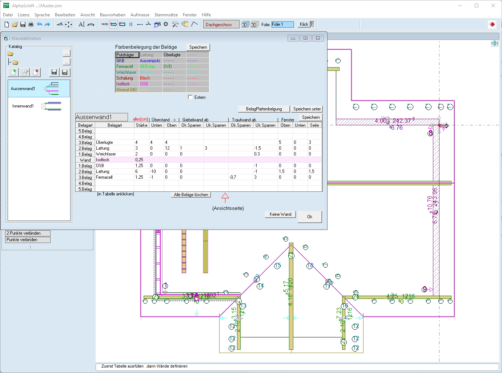Open the Lizenz menu
The image size is (502, 373).
(x=23, y=15)
